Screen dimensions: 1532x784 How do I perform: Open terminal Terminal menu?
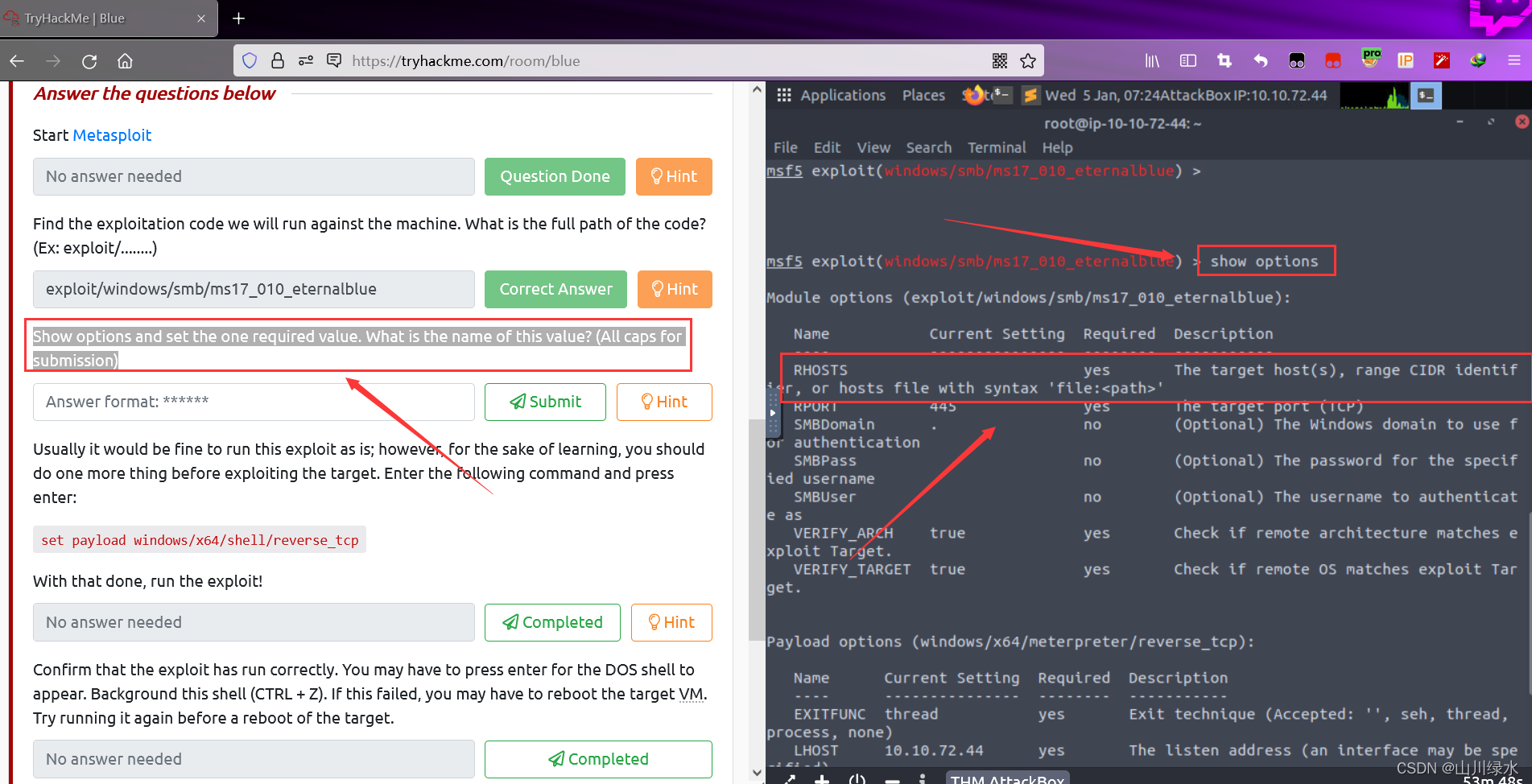coord(997,147)
